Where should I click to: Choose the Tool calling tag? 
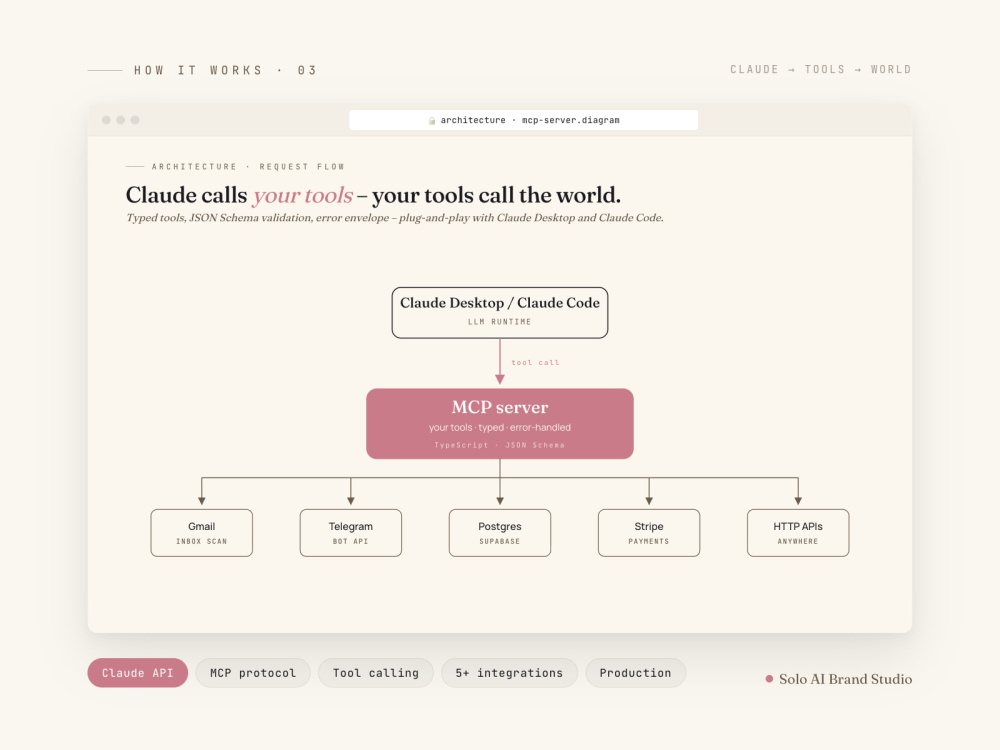[x=376, y=673]
